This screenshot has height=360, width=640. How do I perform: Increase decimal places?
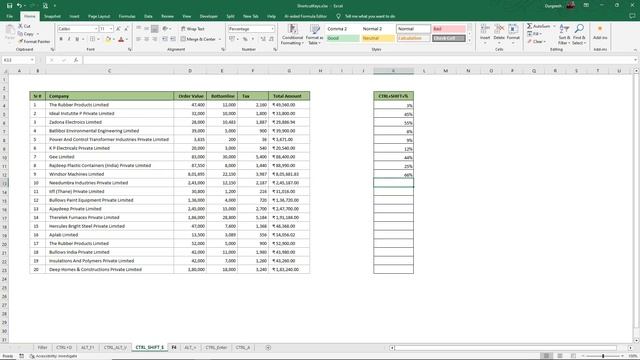pyautogui.click(x=263, y=39)
